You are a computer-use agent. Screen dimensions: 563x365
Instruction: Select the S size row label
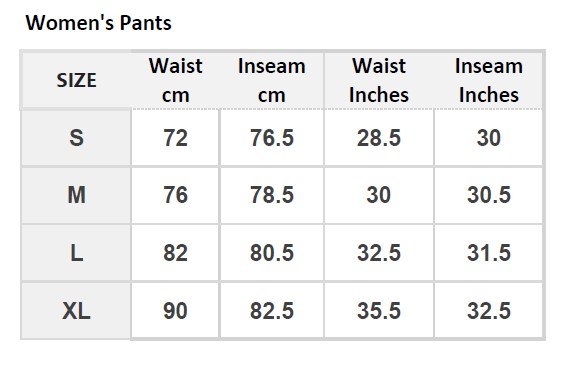(76, 138)
